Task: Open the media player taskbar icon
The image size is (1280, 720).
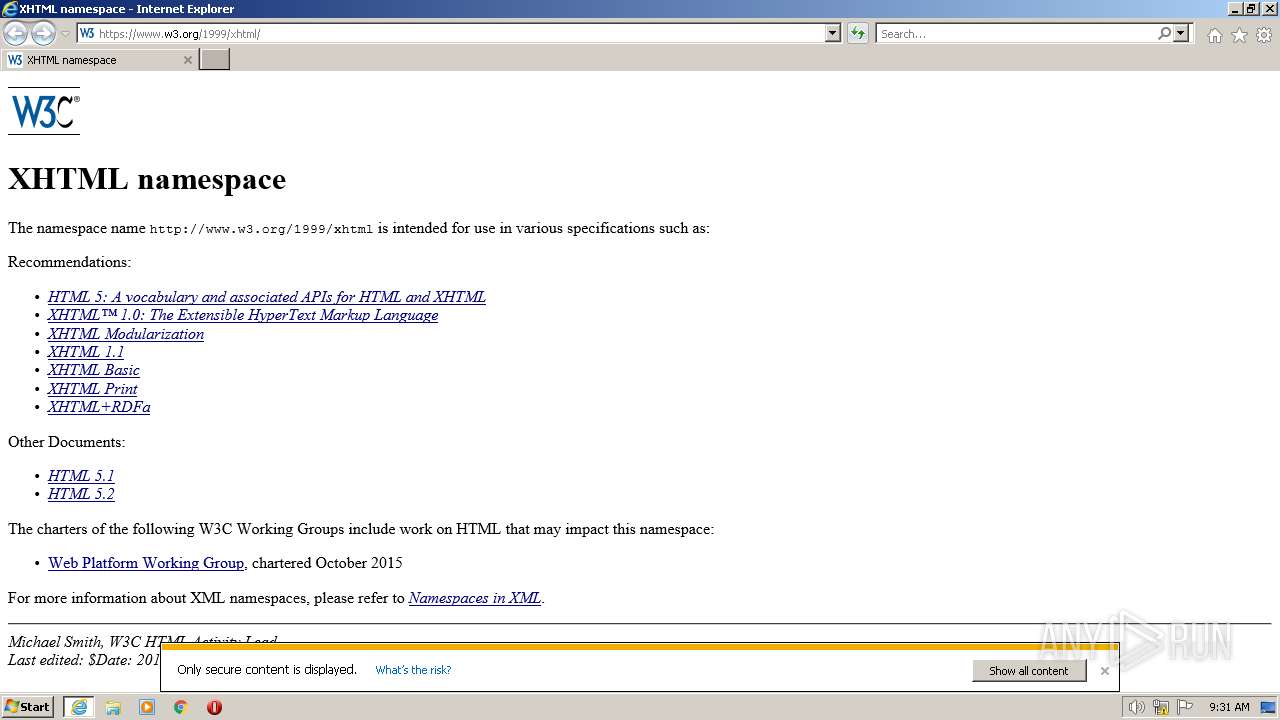Action: tap(147, 707)
